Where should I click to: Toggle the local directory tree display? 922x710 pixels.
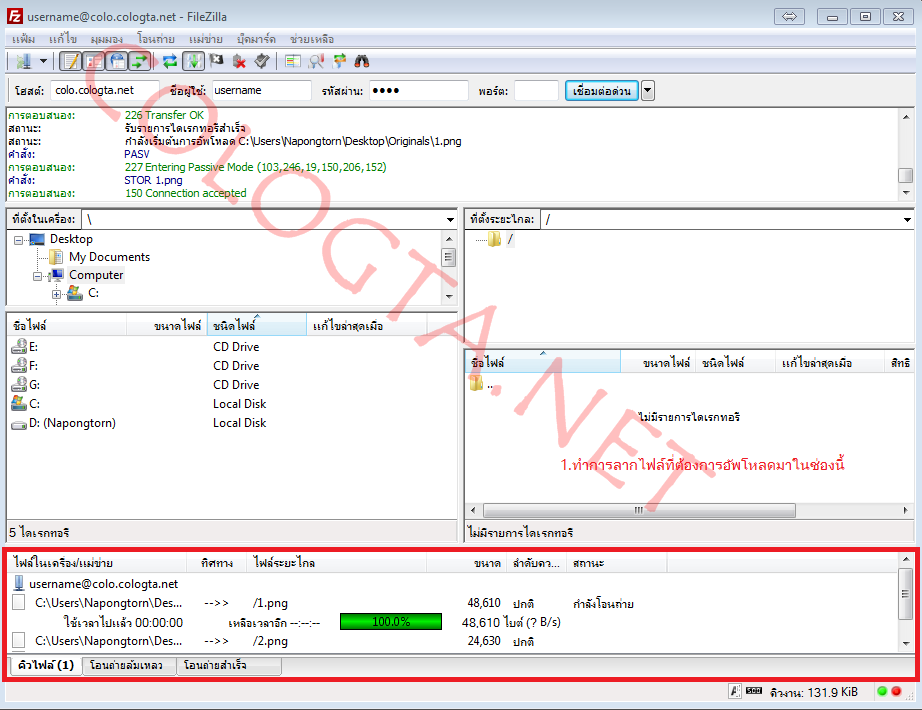point(93,61)
